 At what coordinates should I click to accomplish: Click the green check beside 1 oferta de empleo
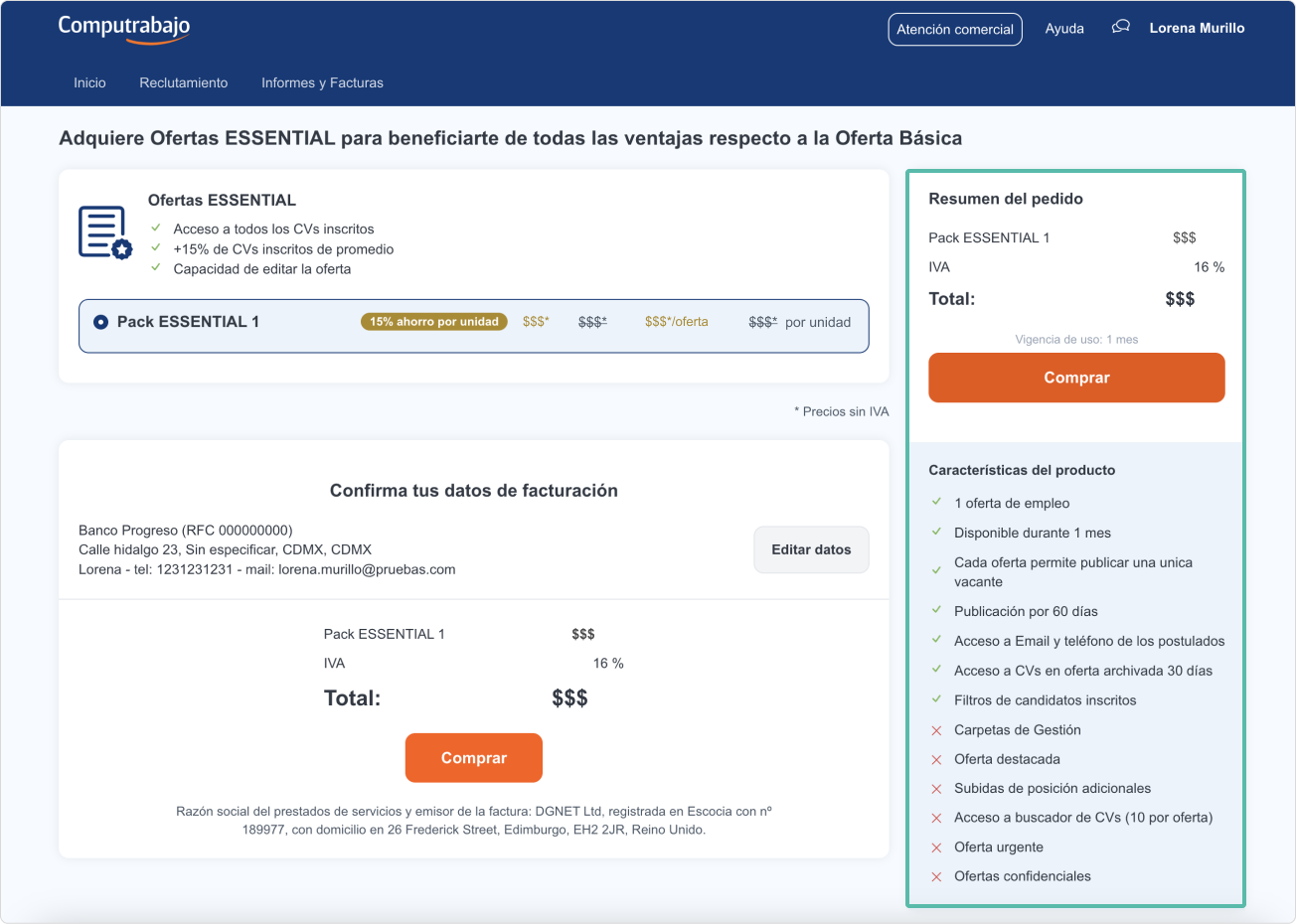pos(936,503)
